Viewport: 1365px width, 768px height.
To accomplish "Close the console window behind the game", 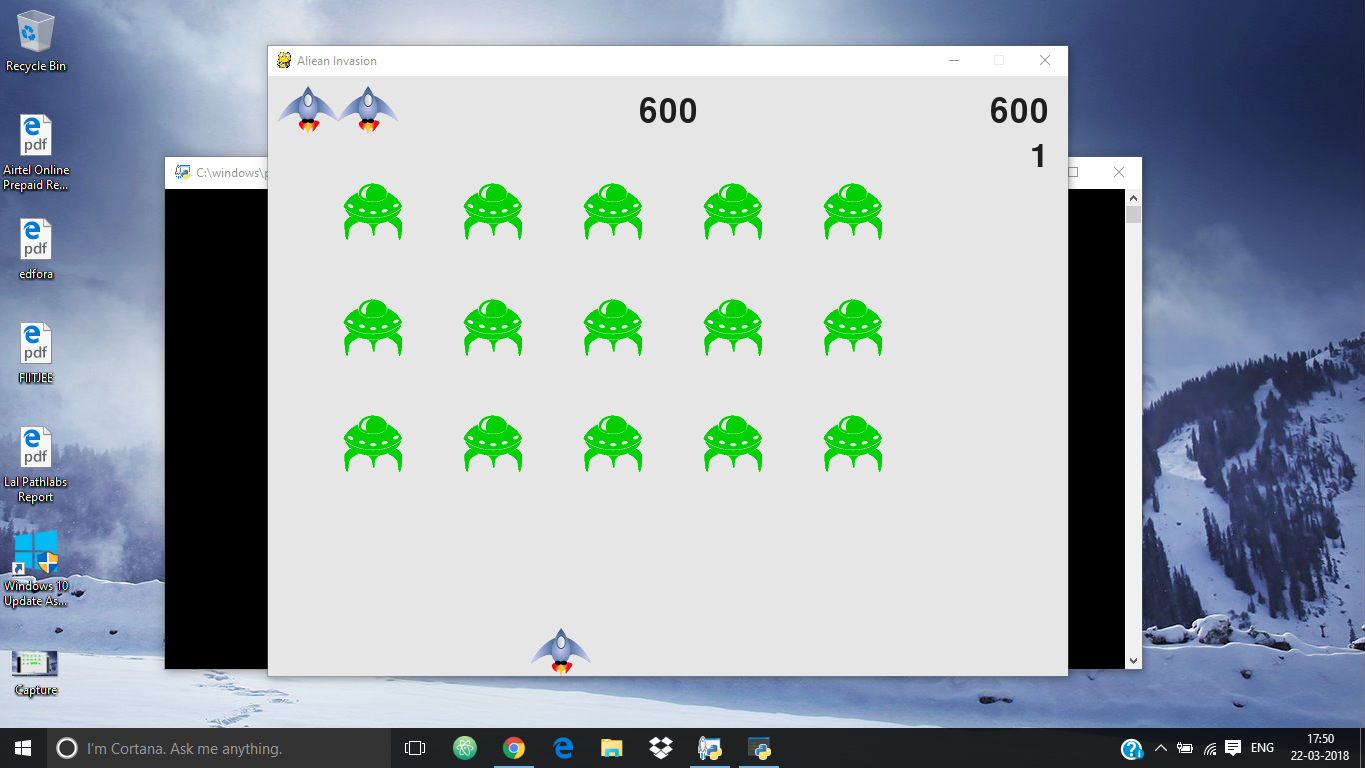I will pyautogui.click(x=1119, y=172).
